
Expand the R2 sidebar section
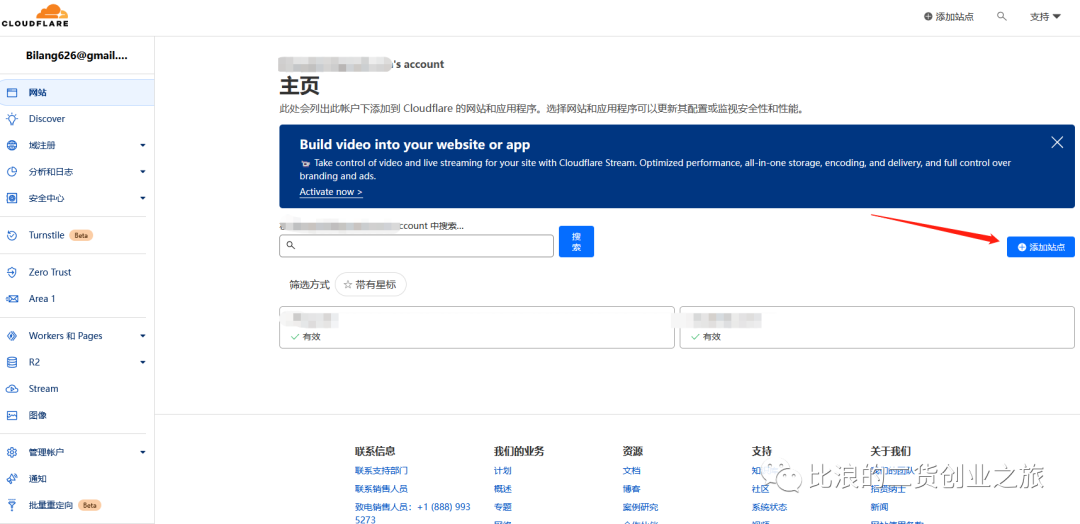pos(143,362)
